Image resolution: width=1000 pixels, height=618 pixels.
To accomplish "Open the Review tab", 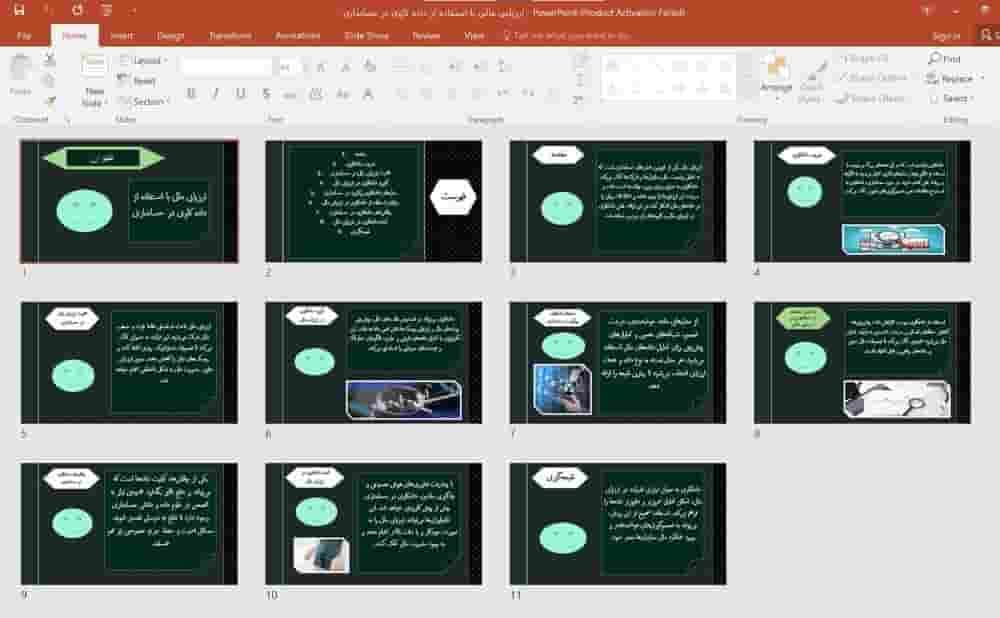I will pyautogui.click(x=426, y=36).
